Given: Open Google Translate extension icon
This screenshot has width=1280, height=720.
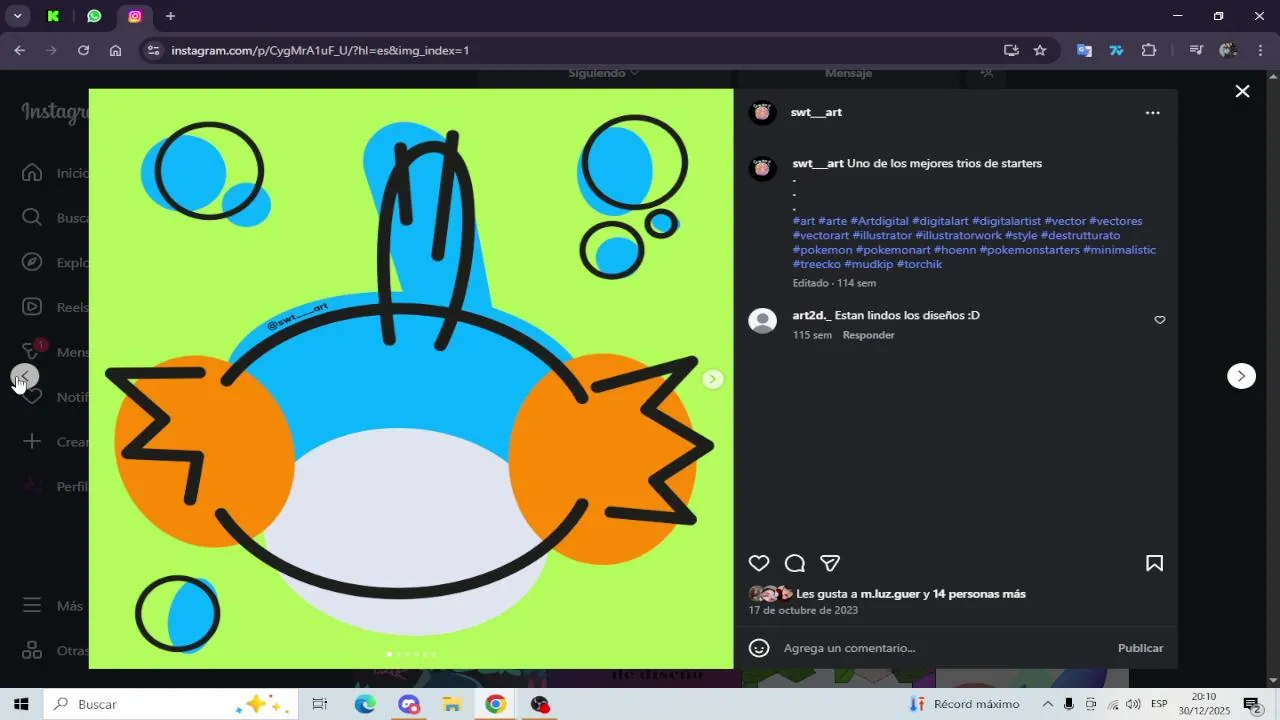Looking at the screenshot, I should point(1084,50).
